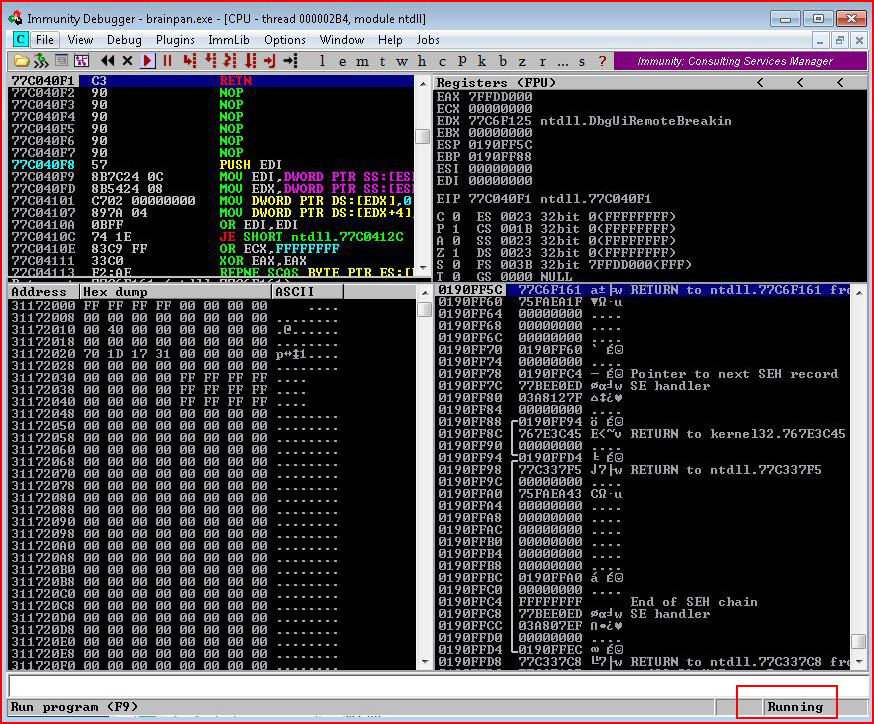The width and height of the screenshot is (874, 724).
Task: Open the File menu
Action: pos(45,40)
